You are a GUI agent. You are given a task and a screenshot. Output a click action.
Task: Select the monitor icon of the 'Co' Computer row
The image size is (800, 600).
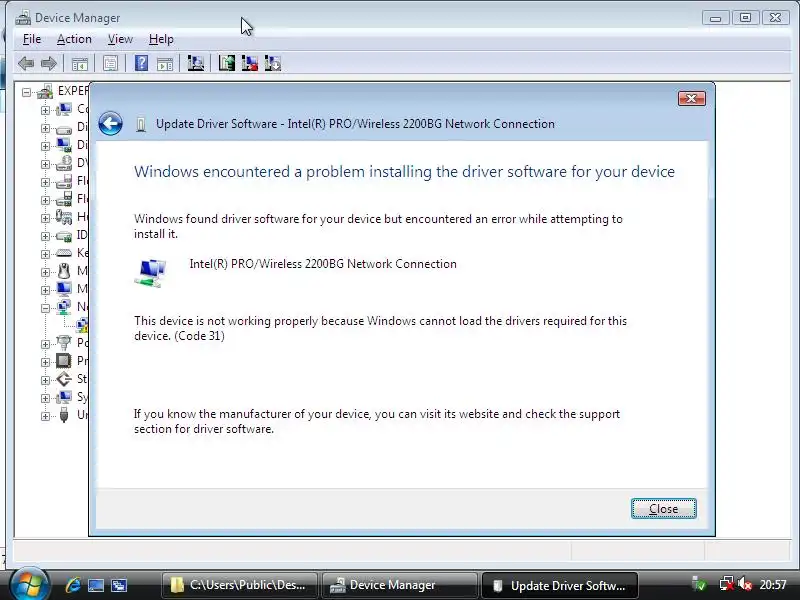[64, 109]
